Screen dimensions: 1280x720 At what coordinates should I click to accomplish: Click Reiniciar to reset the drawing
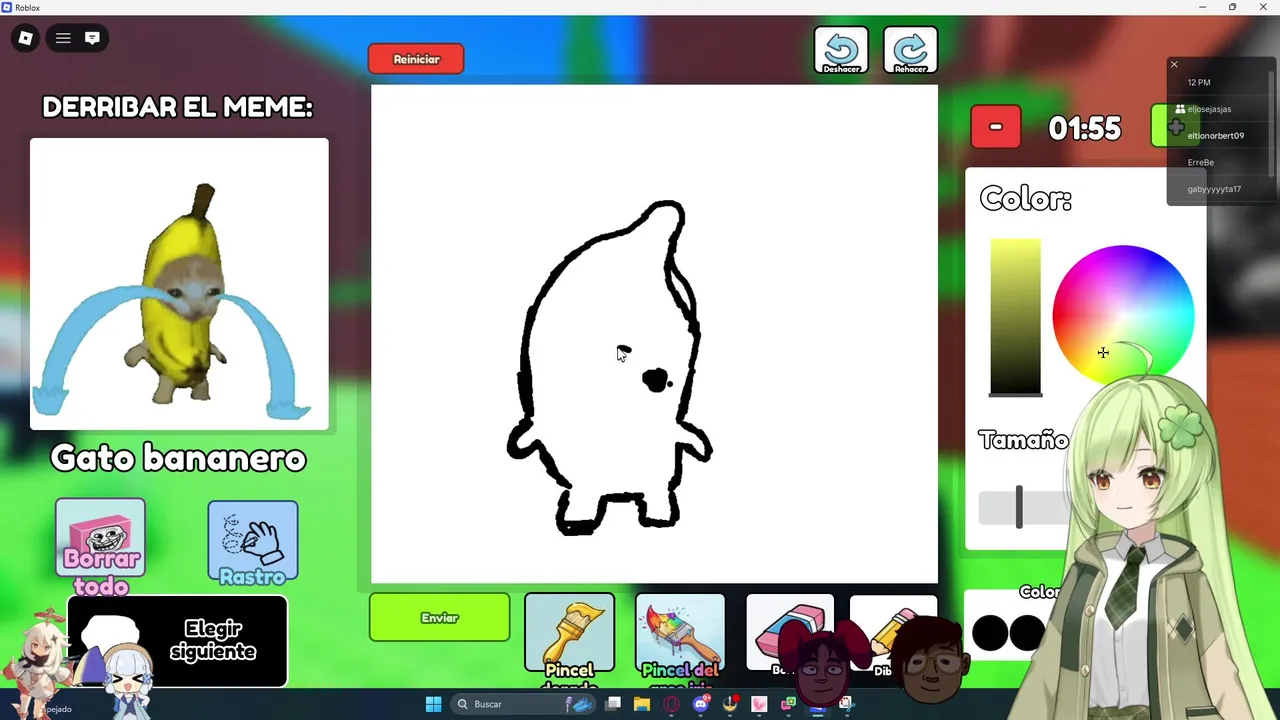416,59
